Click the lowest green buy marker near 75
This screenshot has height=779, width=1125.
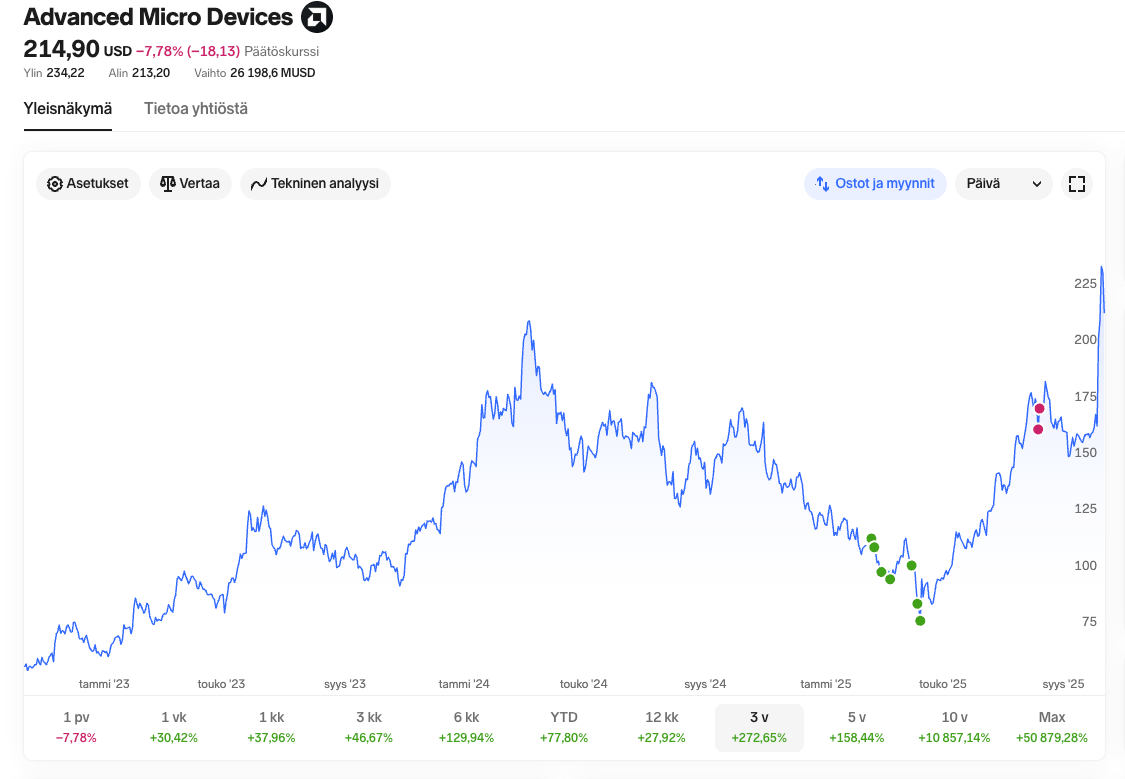pyautogui.click(x=920, y=620)
